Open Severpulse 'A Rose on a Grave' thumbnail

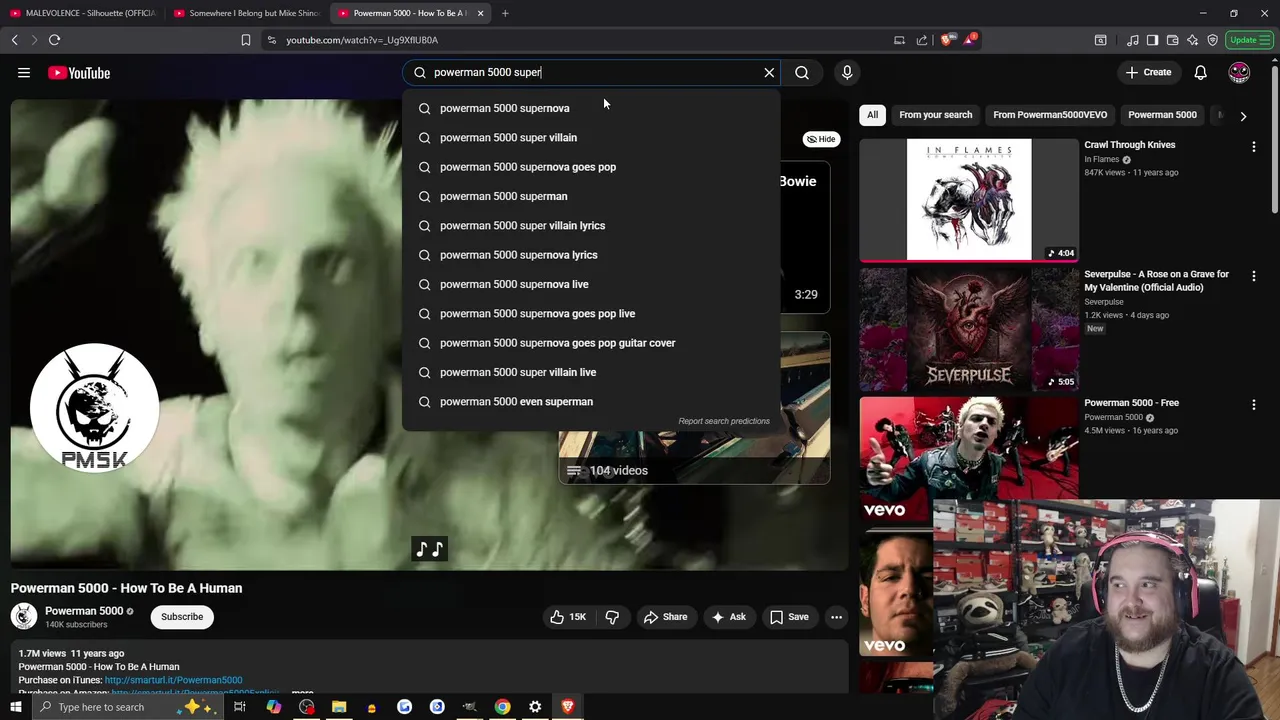pos(969,329)
